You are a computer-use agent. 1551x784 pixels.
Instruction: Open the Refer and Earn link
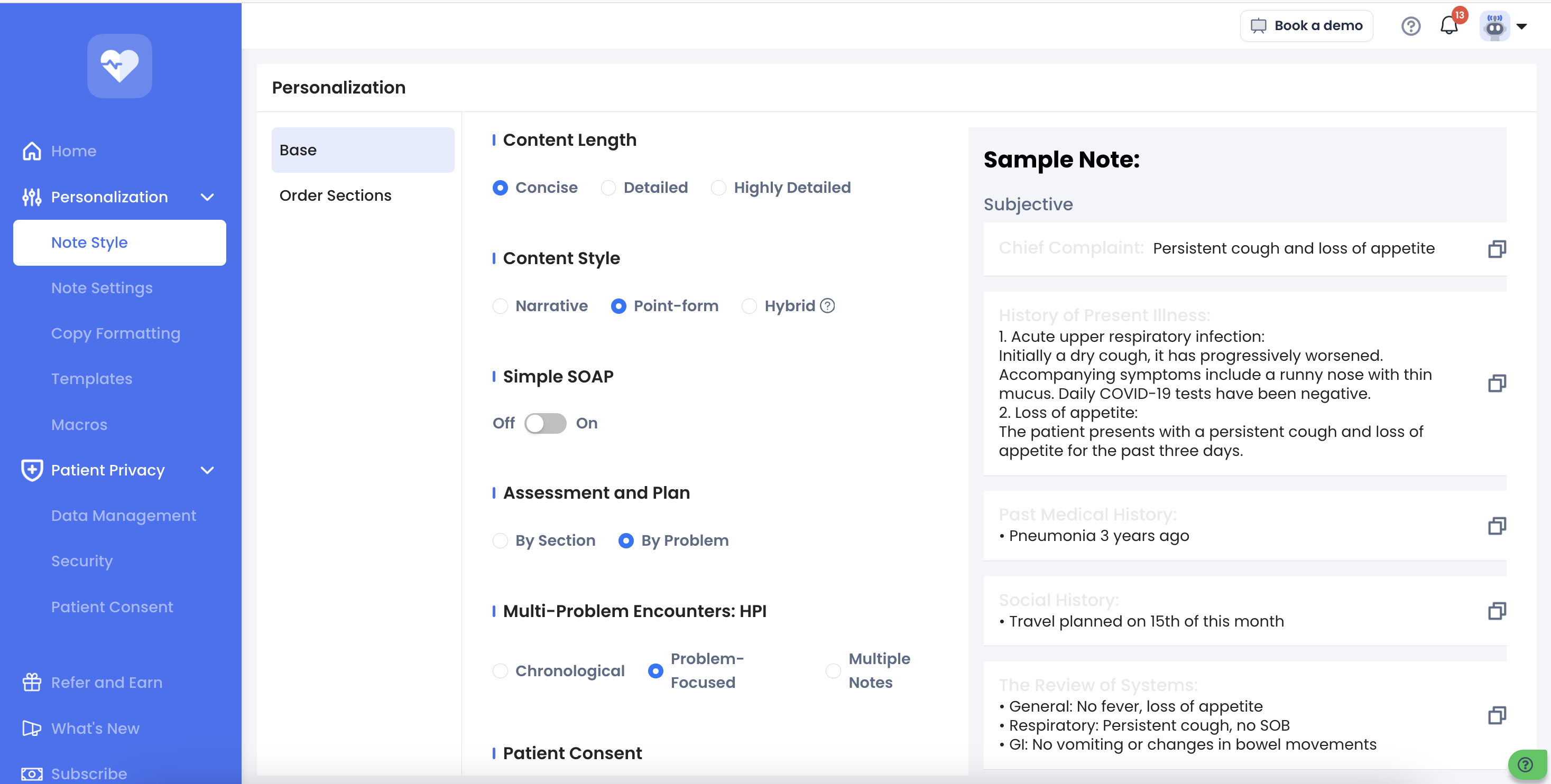[107, 683]
